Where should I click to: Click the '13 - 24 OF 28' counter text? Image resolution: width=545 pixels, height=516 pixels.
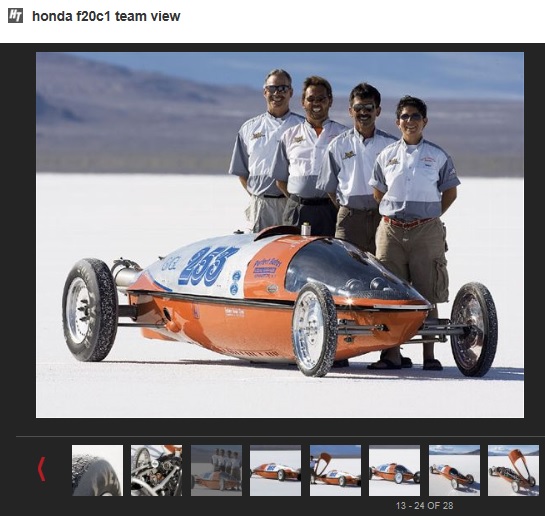[424, 506]
